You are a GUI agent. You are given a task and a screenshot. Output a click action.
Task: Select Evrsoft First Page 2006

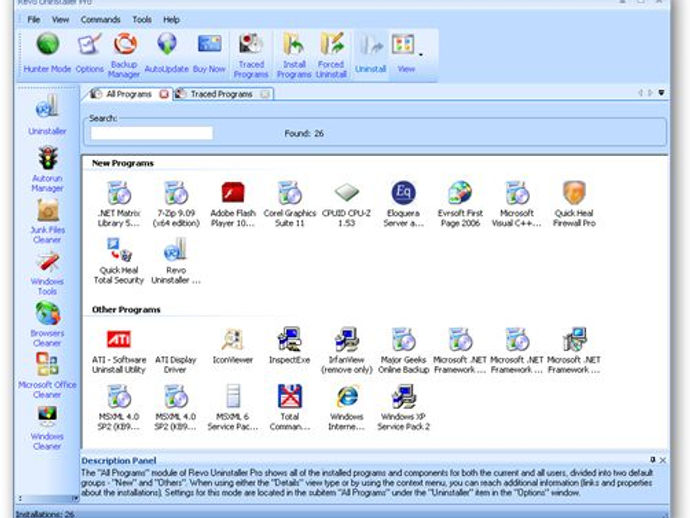tap(460, 204)
